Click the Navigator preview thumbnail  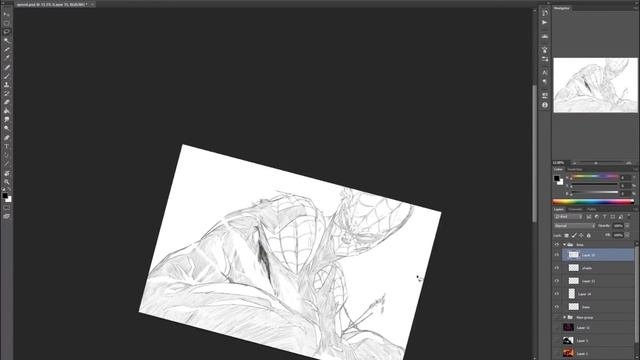click(x=596, y=85)
